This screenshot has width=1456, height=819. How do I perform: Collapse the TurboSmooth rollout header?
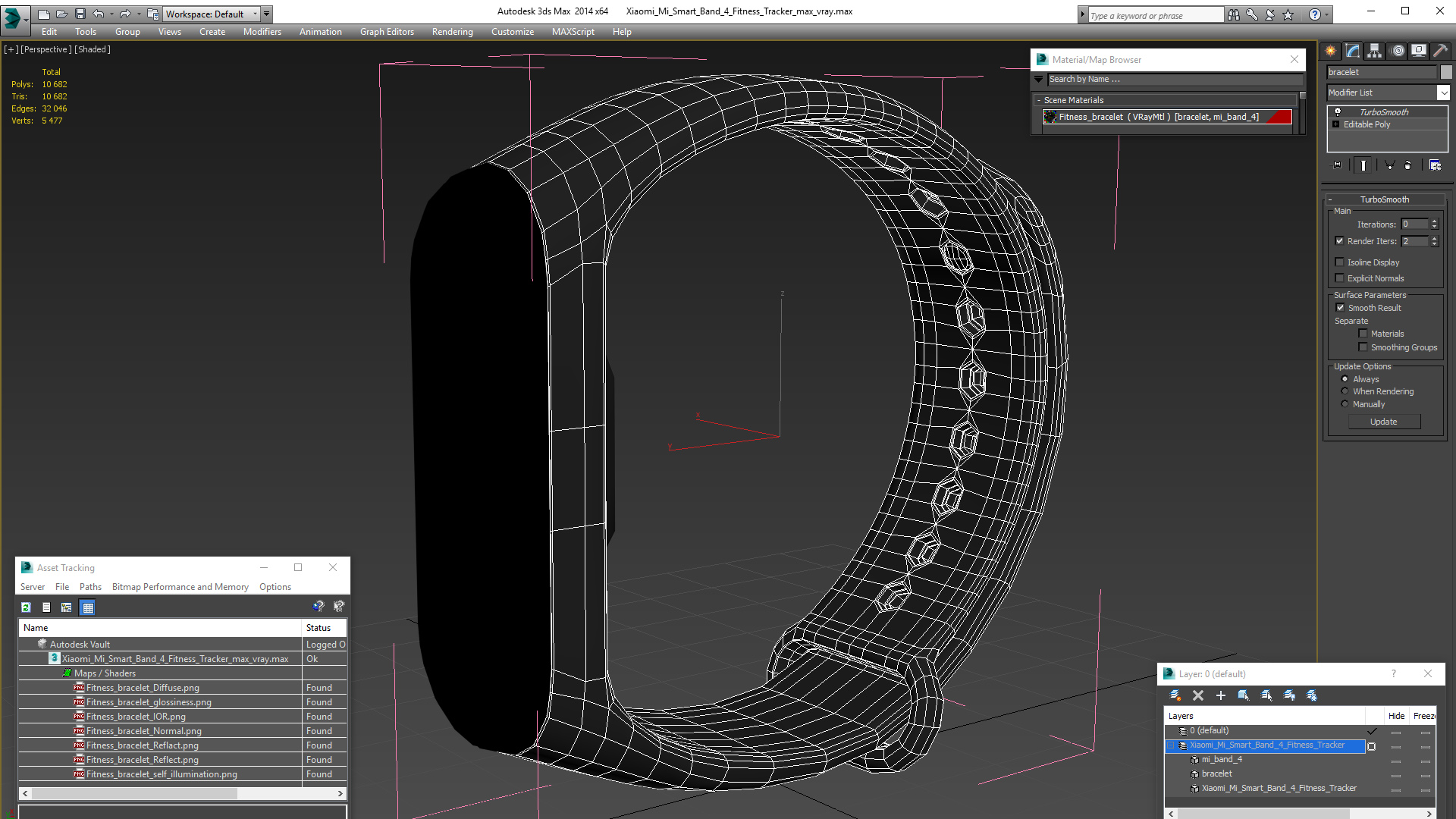coord(1385,199)
